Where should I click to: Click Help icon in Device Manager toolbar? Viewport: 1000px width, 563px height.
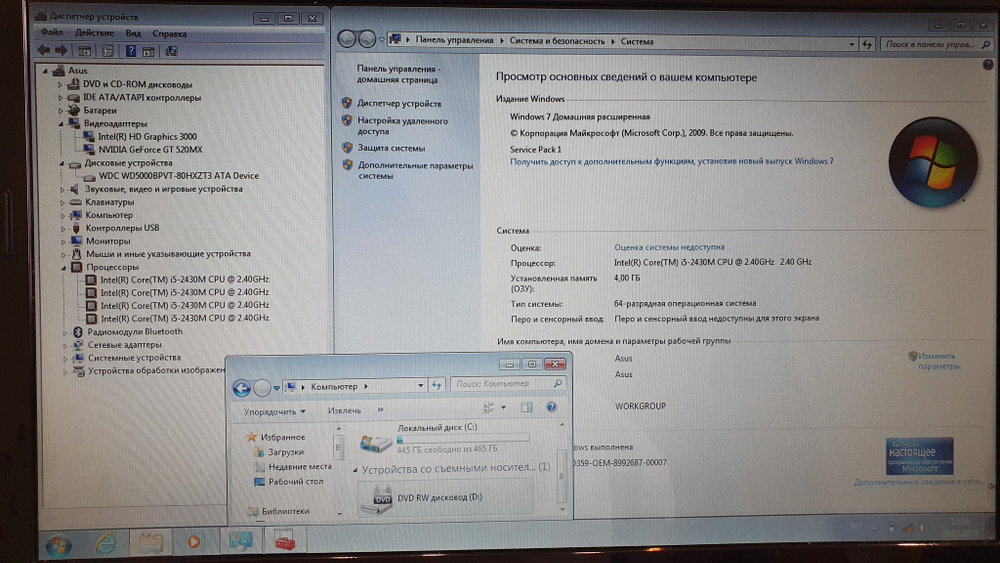130,51
